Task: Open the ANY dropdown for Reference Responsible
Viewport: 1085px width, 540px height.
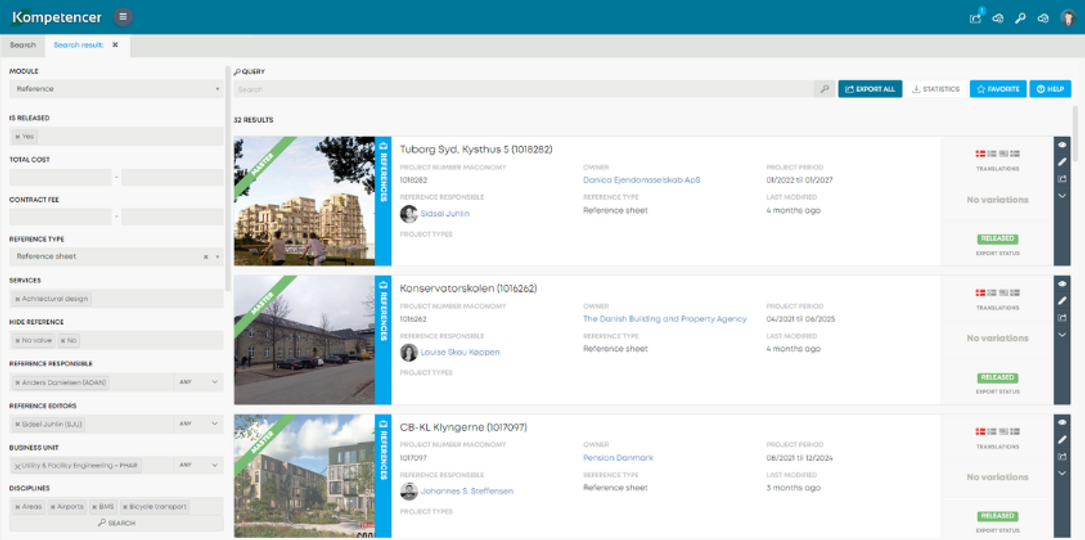Action: pyautogui.click(x=198, y=382)
